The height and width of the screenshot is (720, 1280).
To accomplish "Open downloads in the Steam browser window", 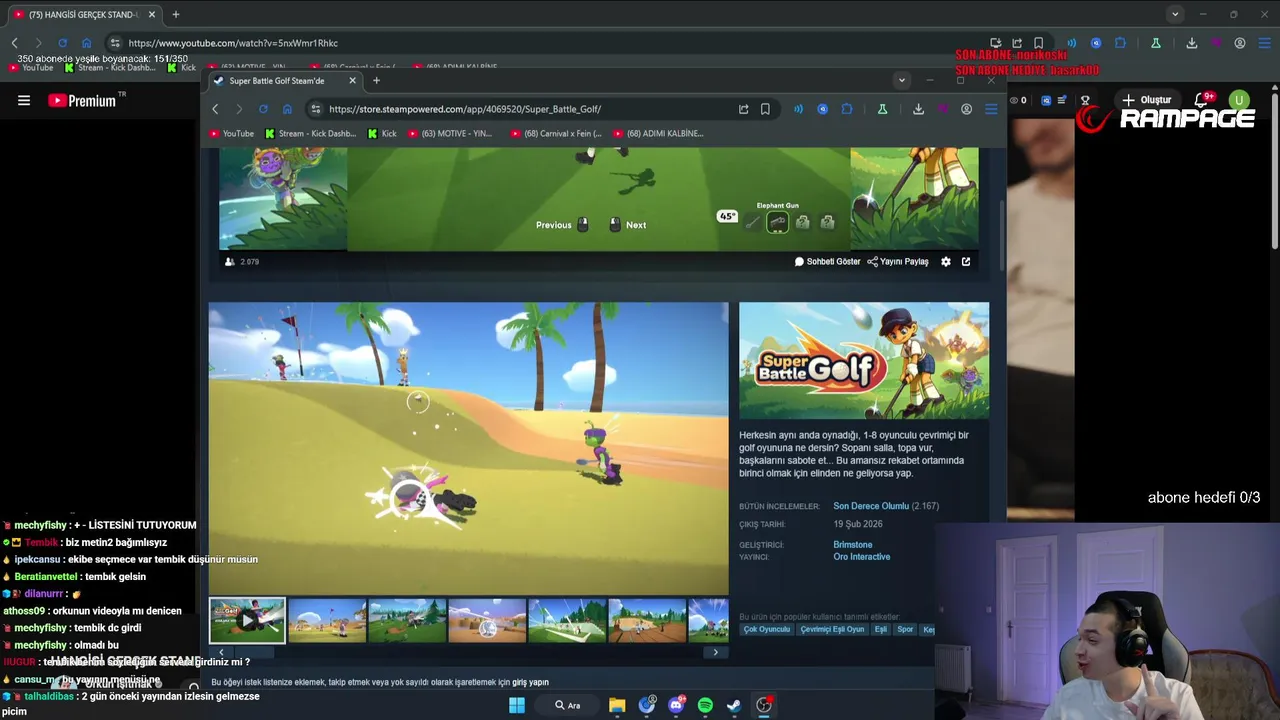I will 918,109.
